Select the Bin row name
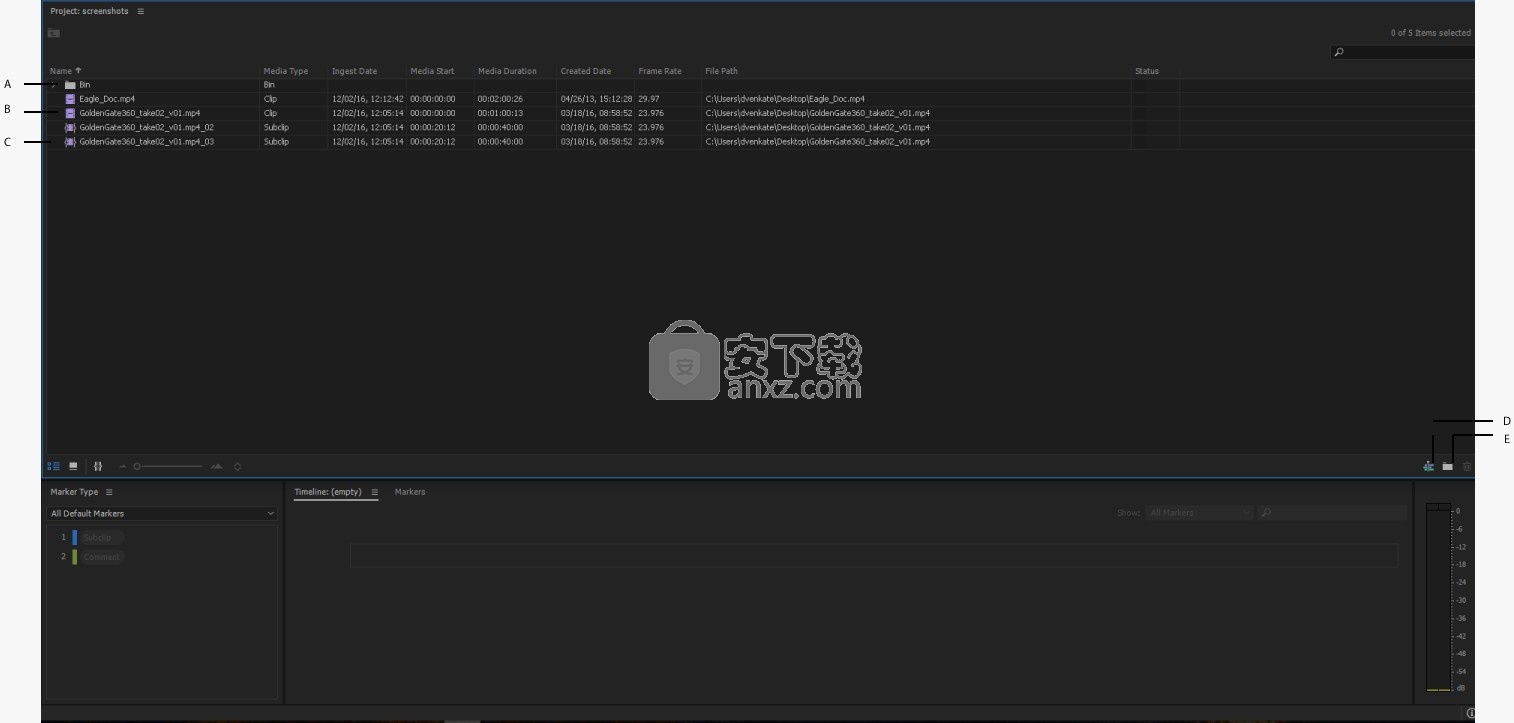The image size is (1514, 723). click(85, 85)
